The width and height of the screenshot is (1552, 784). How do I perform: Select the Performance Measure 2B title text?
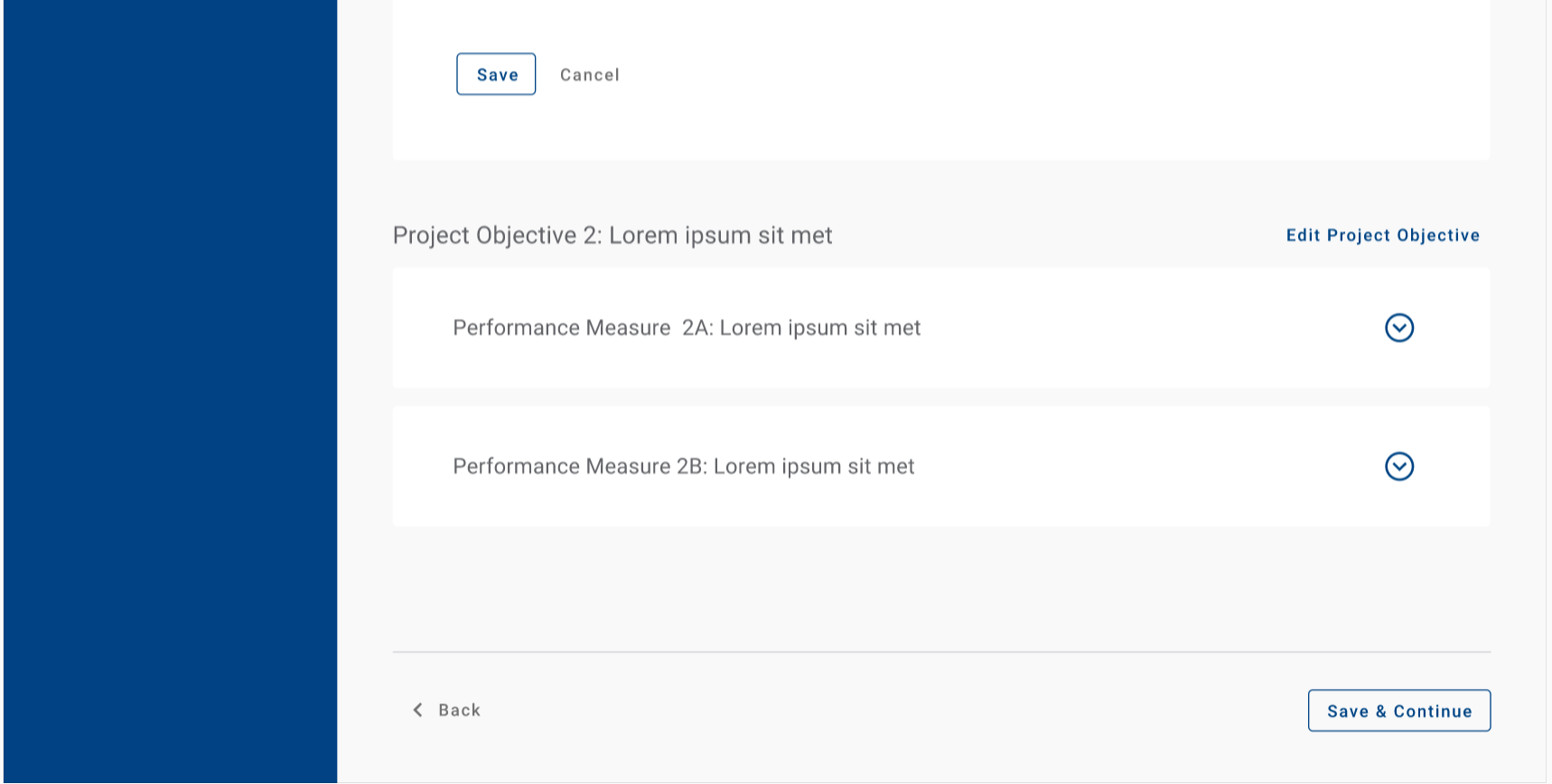(683, 466)
